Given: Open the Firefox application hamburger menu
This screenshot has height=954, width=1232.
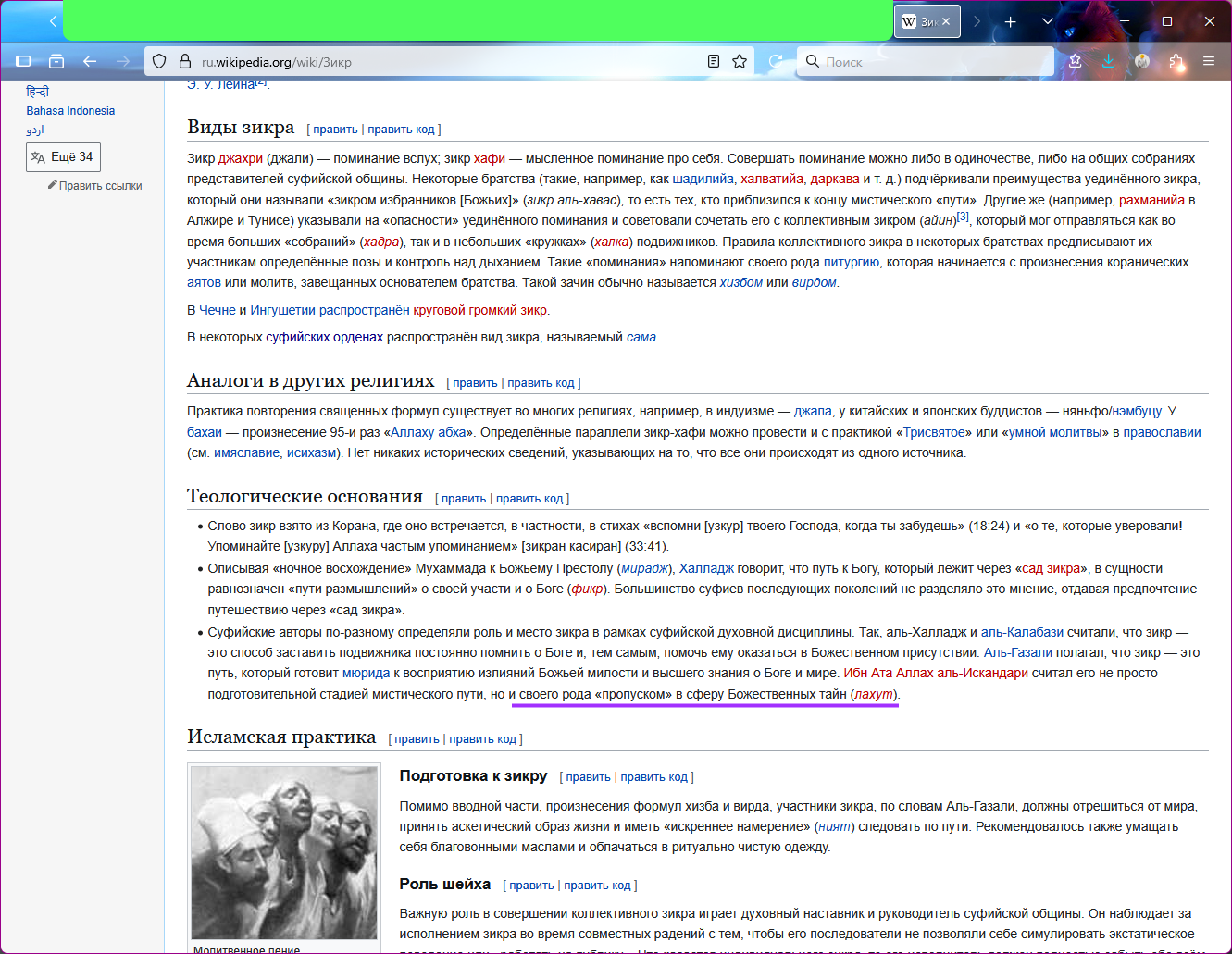Looking at the screenshot, I should tap(1209, 61).
